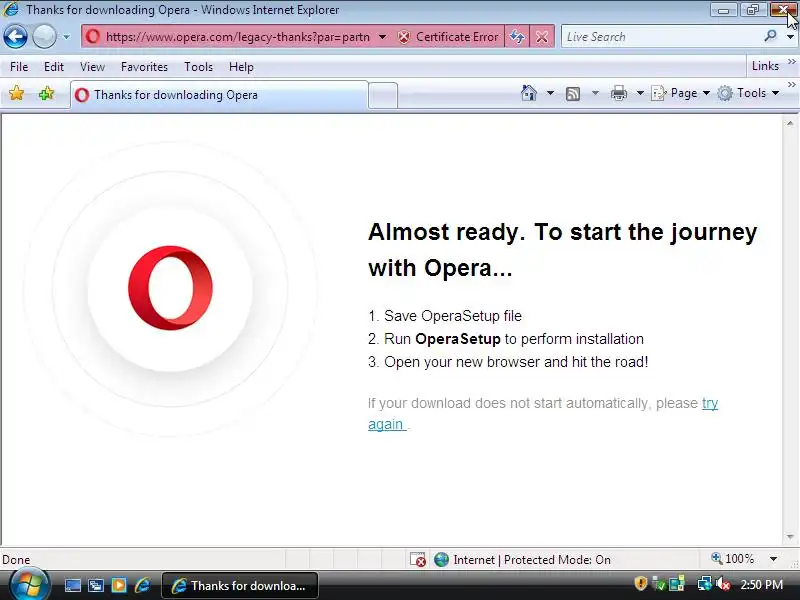Viewport: 800px width, 600px height.
Task: Open the File menu
Action: [x=19, y=67]
